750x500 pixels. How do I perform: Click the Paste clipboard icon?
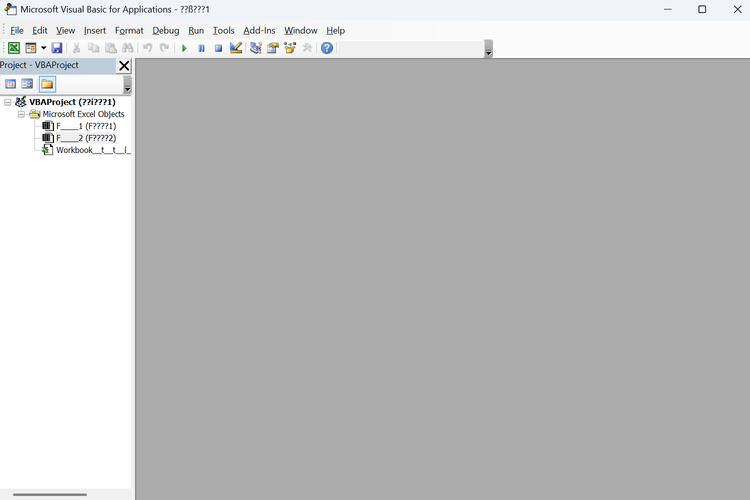tap(110, 48)
